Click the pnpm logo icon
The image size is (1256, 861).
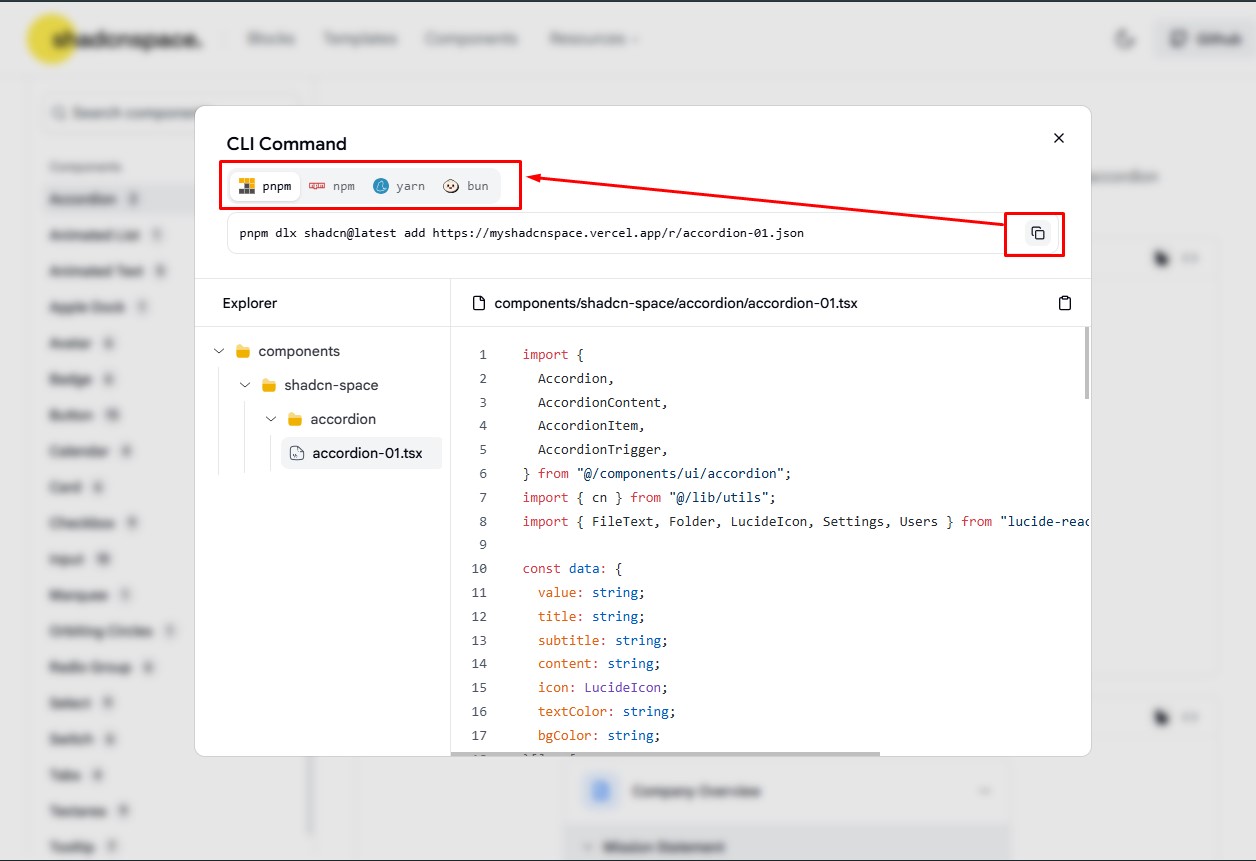(247, 186)
